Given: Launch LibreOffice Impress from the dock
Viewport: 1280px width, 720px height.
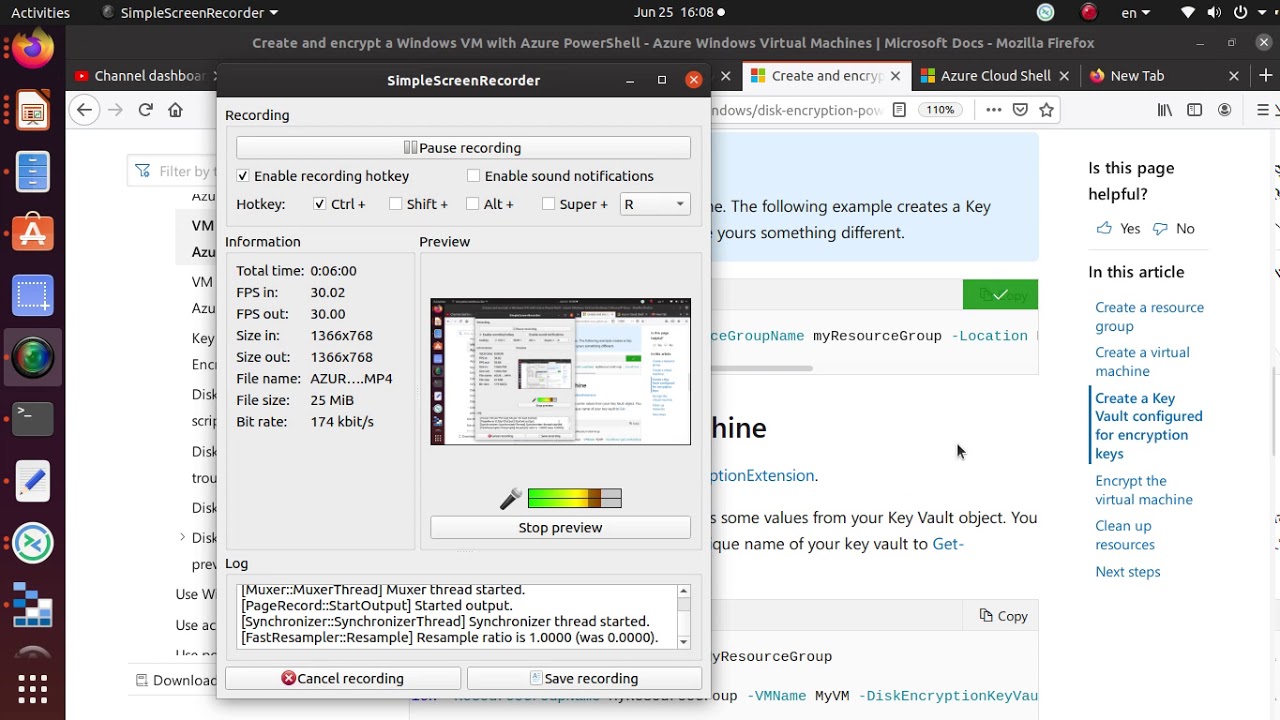Looking at the screenshot, I should coord(32,112).
